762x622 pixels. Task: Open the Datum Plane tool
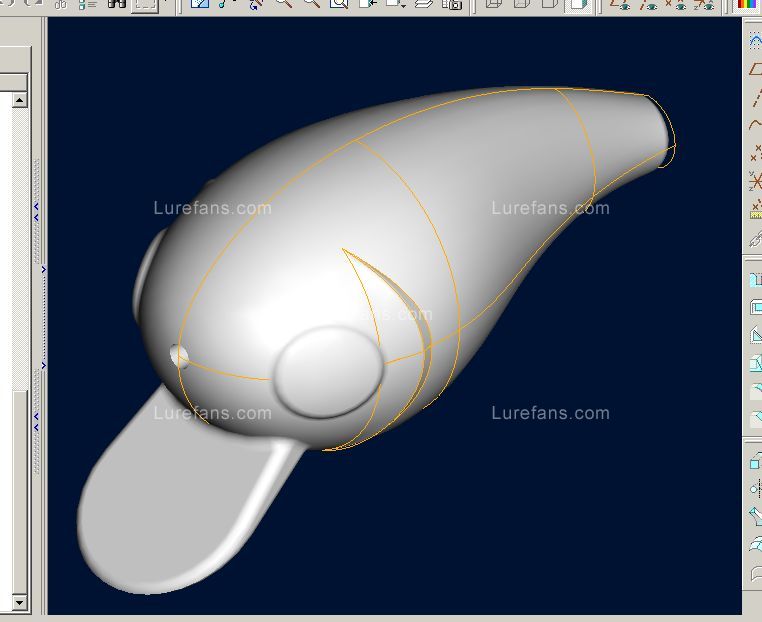point(755,69)
